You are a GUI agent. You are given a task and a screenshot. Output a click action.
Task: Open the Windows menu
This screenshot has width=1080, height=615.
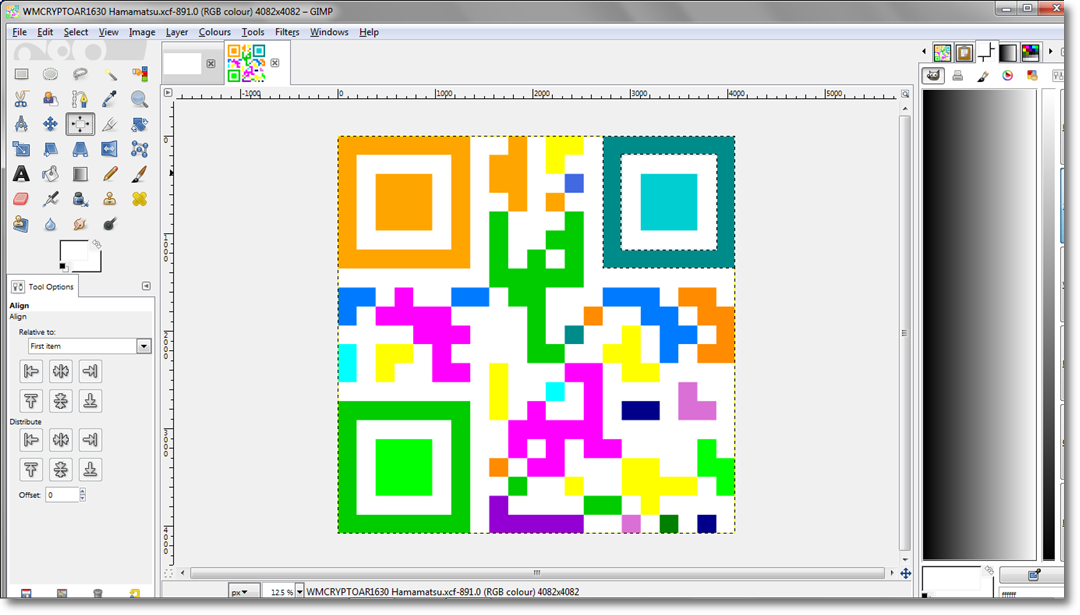tap(329, 32)
